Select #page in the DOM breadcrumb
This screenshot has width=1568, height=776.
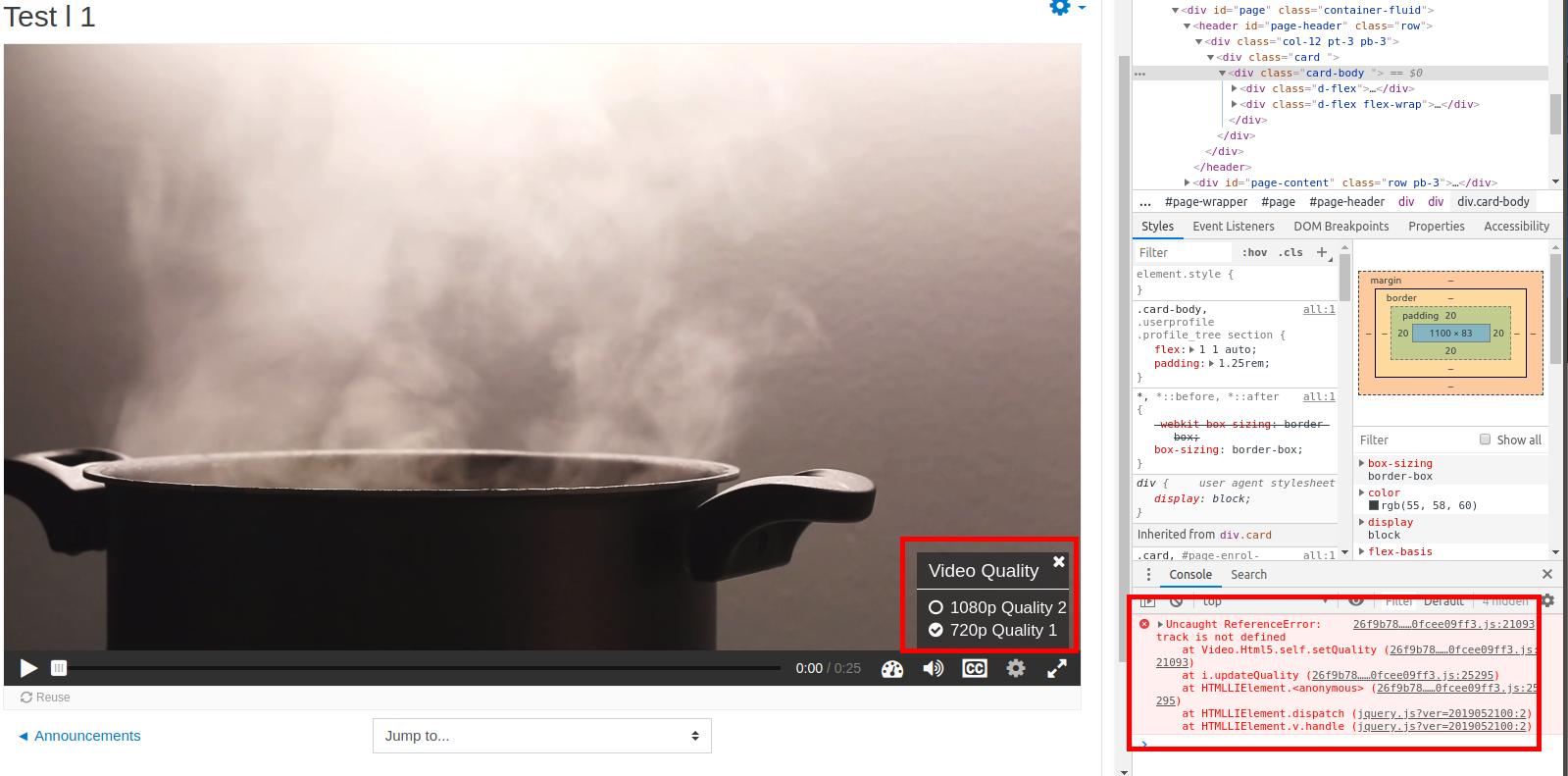point(1279,202)
